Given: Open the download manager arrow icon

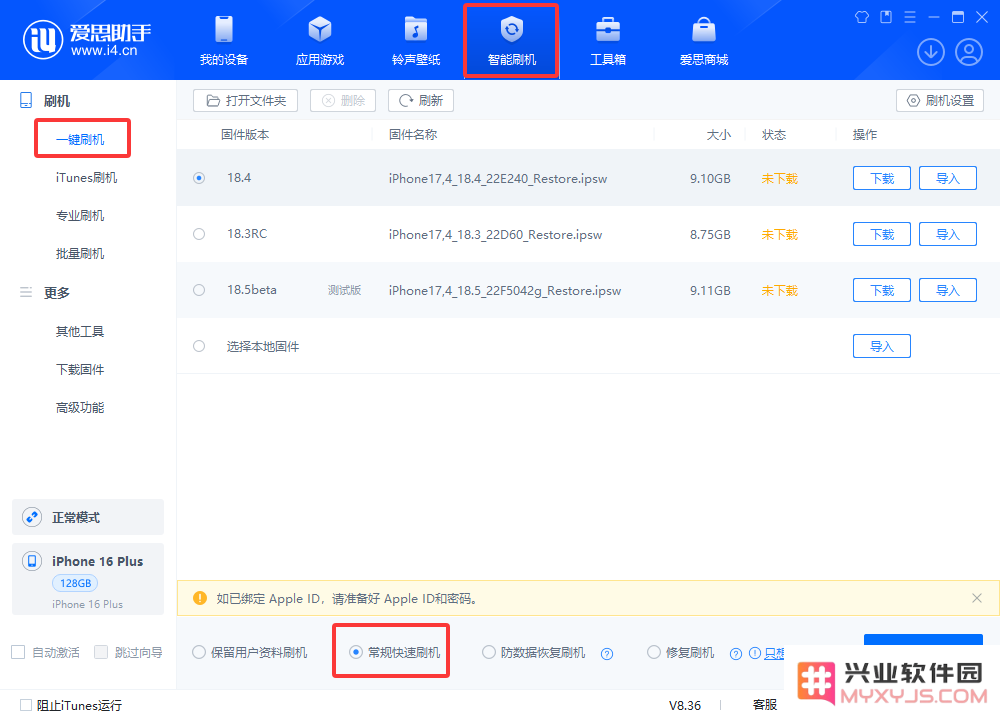Looking at the screenshot, I should [x=930, y=52].
